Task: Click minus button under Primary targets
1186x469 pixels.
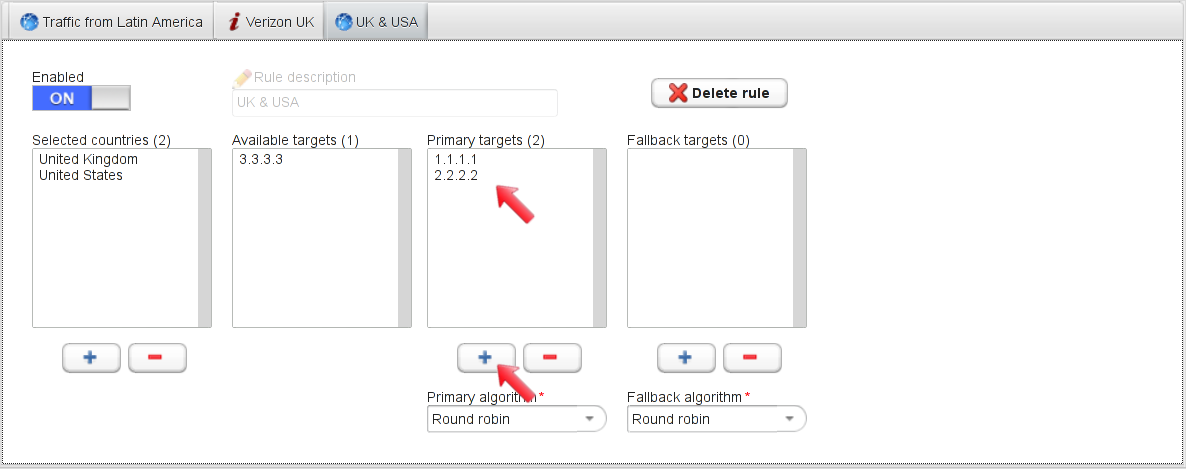Action: 552,358
